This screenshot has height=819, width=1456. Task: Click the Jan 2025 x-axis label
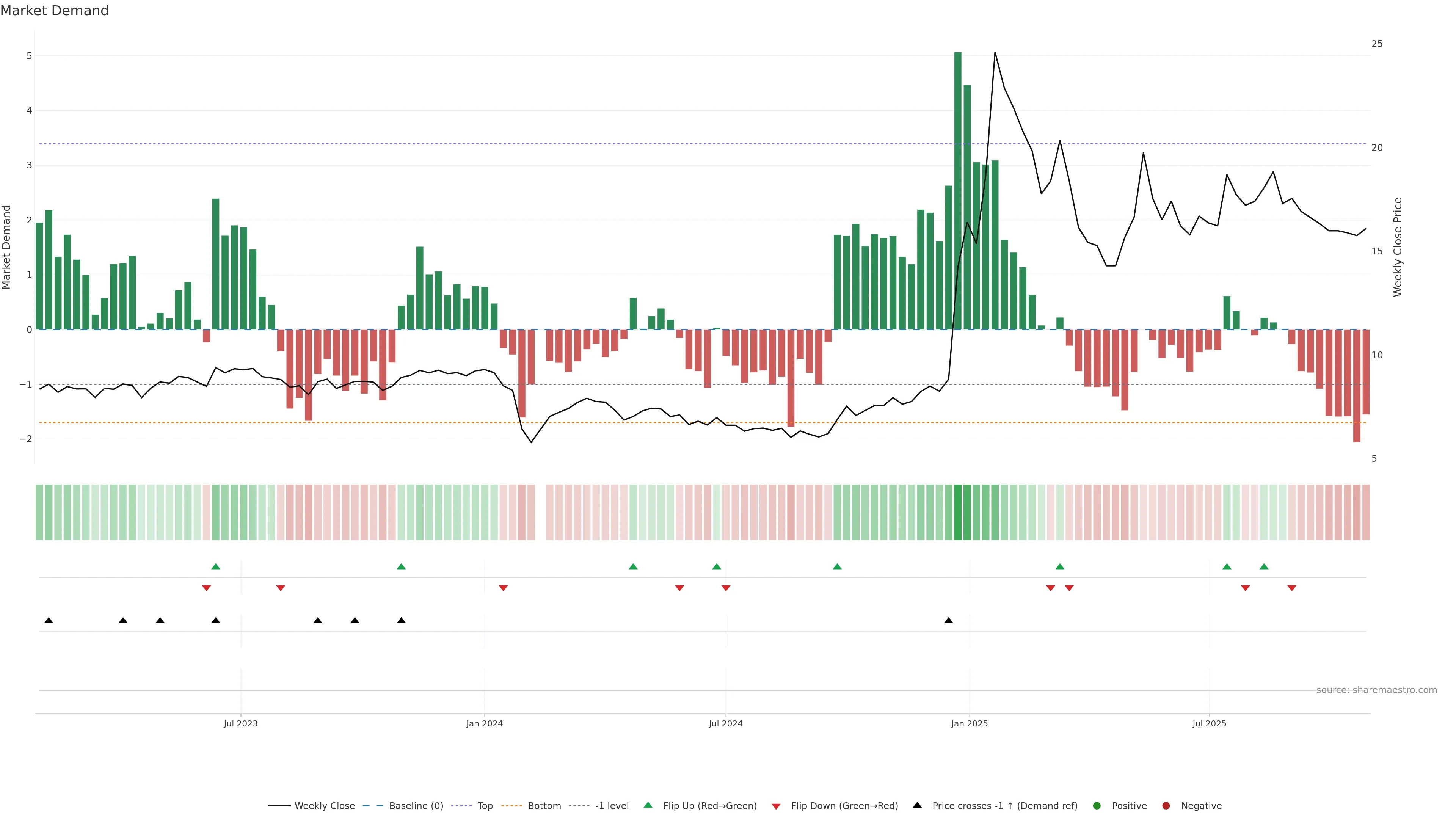coord(970,724)
